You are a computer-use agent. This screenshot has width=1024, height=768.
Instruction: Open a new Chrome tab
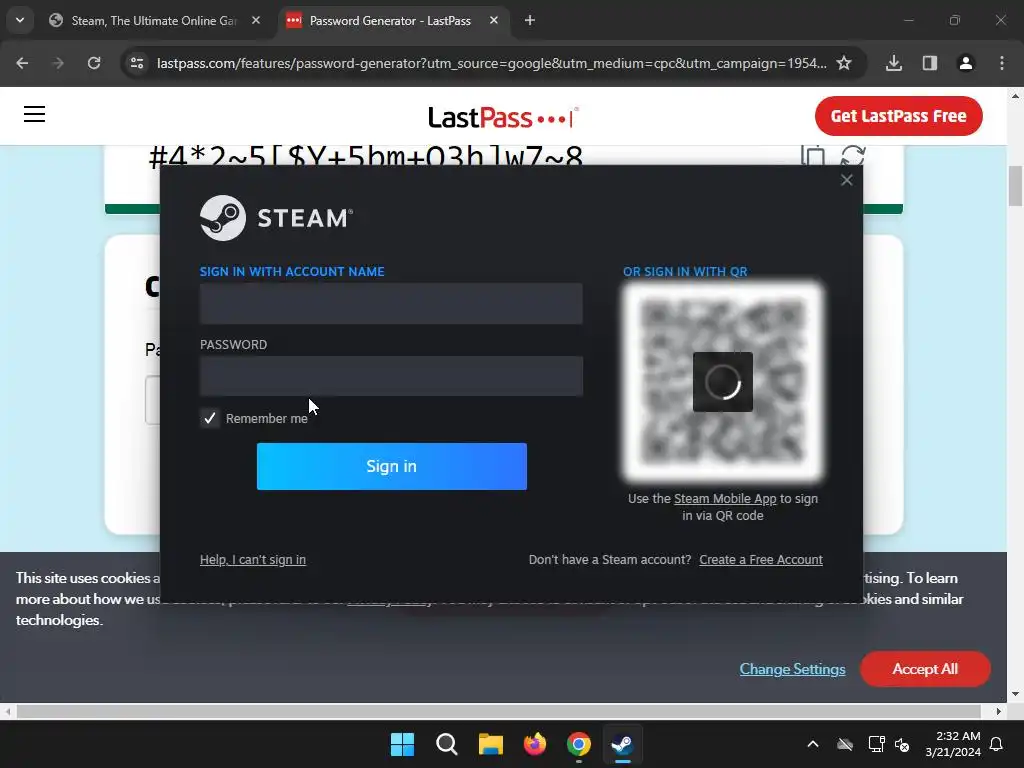[530, 21]
